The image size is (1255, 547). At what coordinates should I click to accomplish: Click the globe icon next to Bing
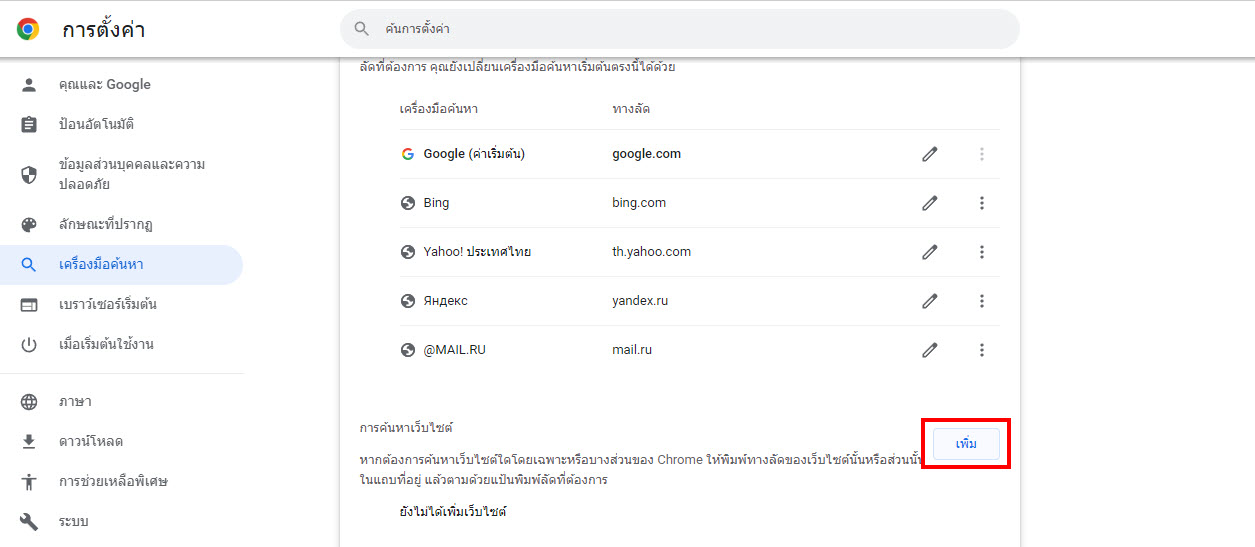click(408, 203)
